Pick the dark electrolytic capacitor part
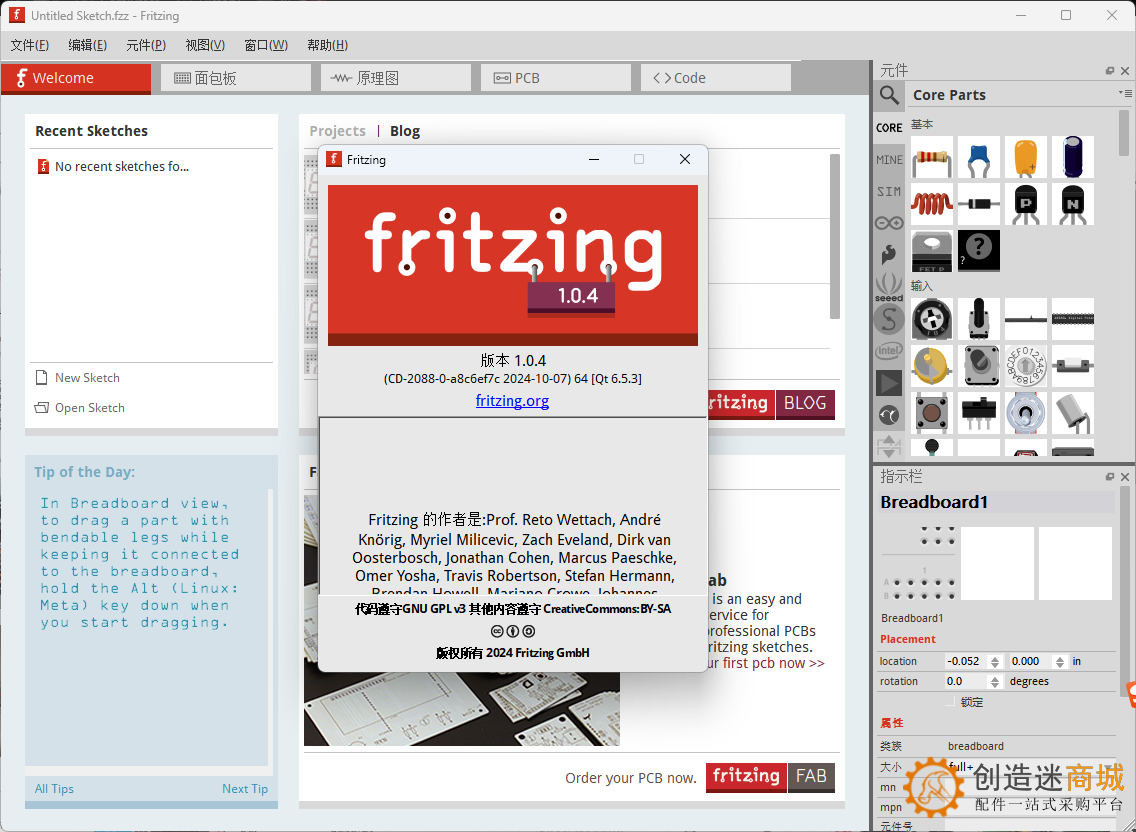The height and width of the screenshot is (832, 1136). coord(1073,157)
